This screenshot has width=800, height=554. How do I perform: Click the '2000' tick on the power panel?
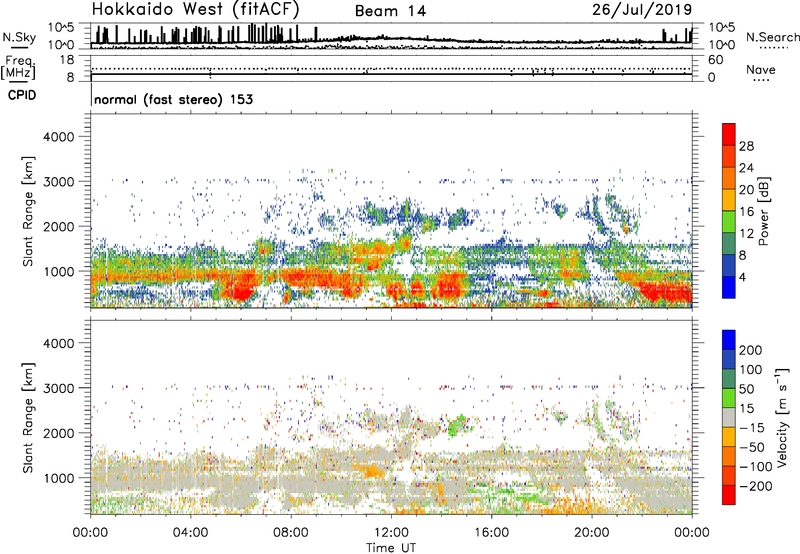58,227
